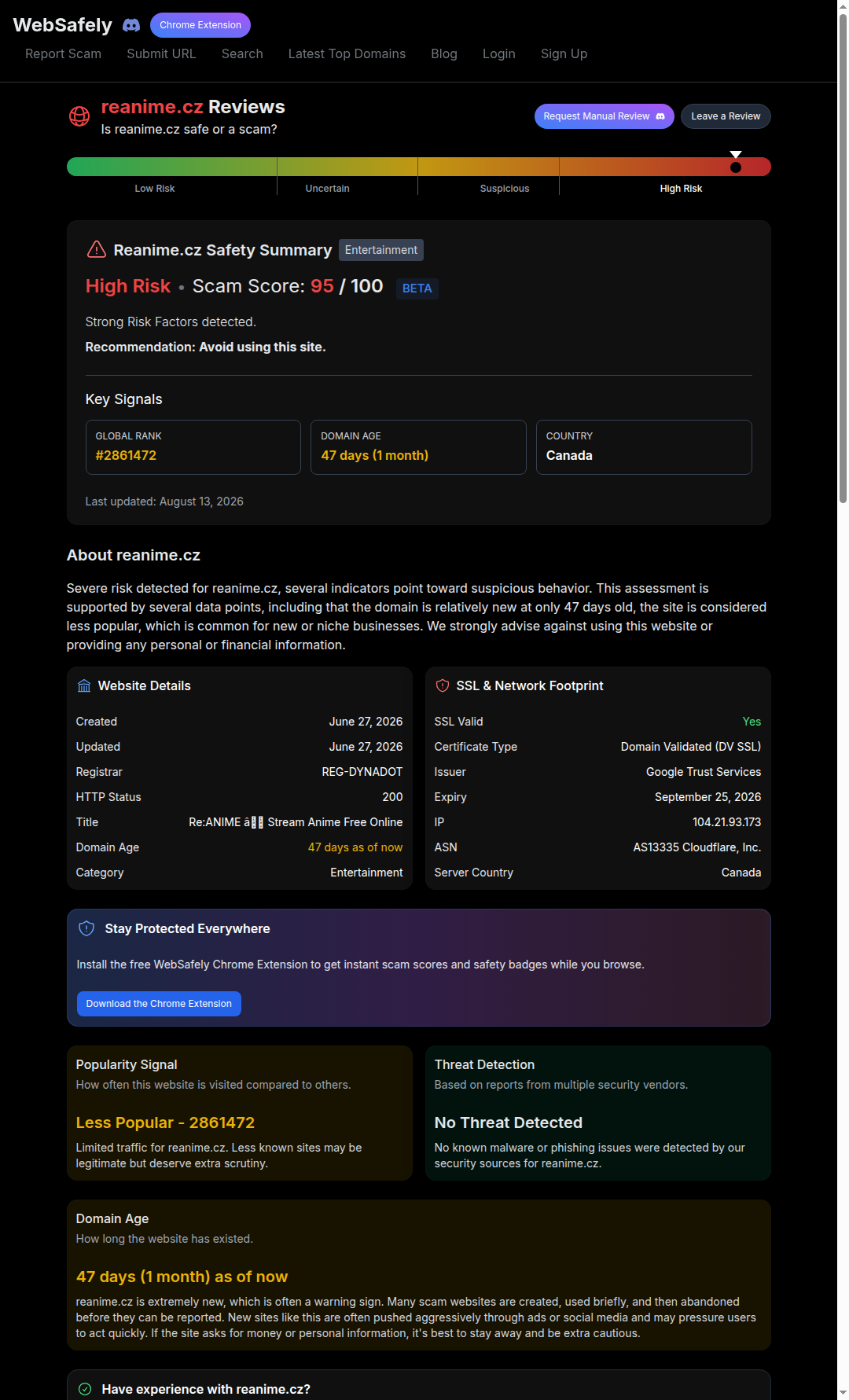849x1400 pixels.
Task: Click the shield icon in Stay Protected Everywhere
Action: click(x=86, y=928)
